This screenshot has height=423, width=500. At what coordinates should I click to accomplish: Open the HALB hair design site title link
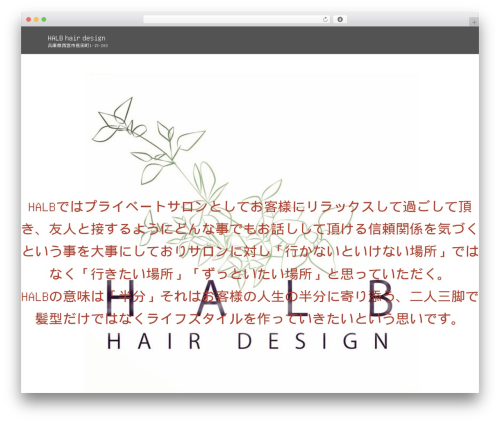pyautogui.click(x=76, y=38)
